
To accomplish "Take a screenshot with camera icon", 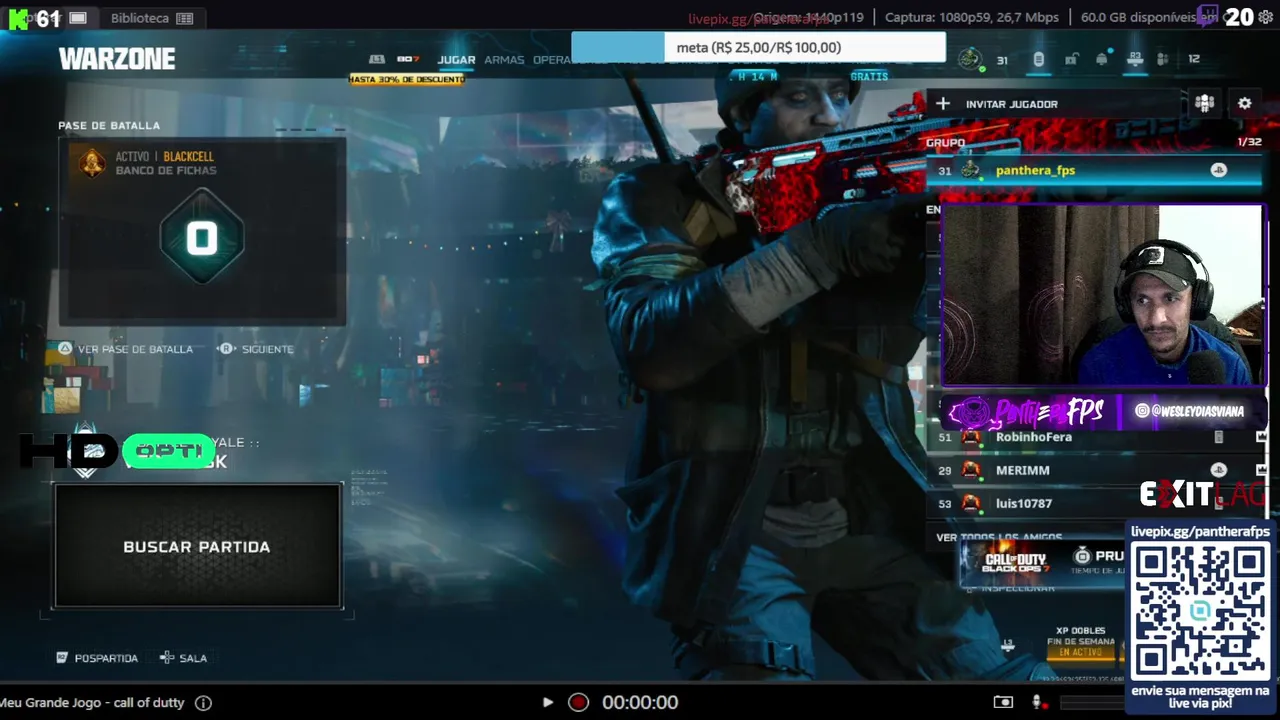I will (1003, 702).
